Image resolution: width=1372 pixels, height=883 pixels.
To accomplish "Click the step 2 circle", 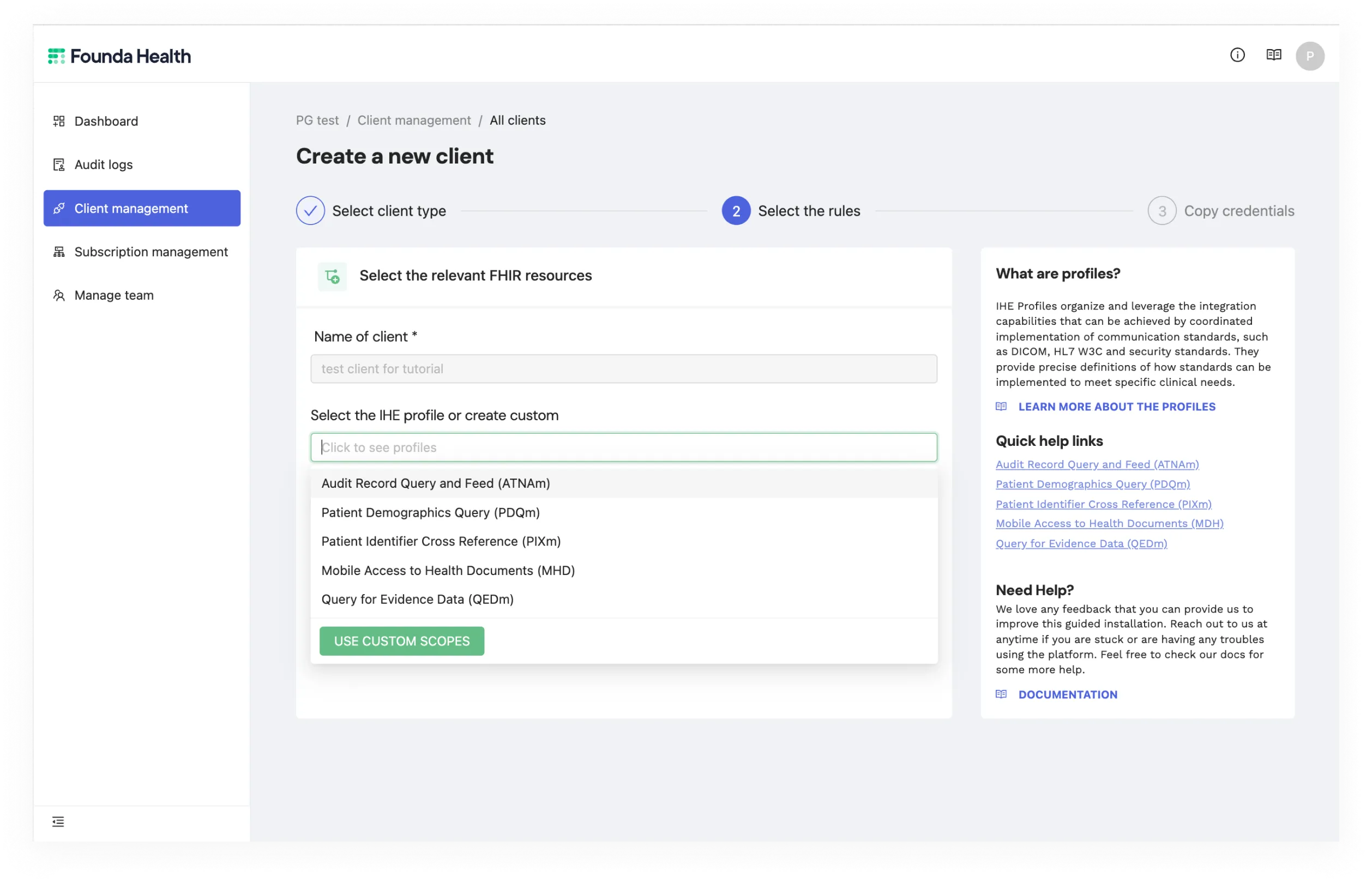I will click(736, 210).
